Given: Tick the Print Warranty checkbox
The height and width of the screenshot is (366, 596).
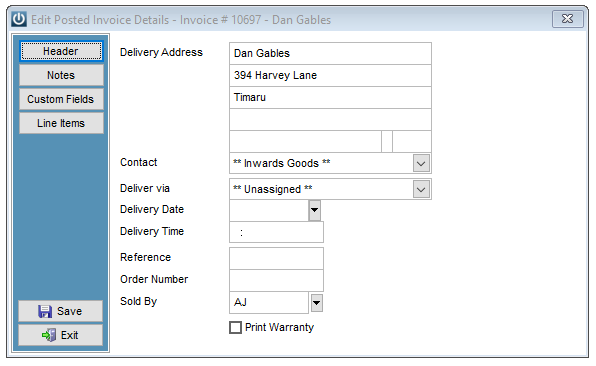Looking at the screenshot, I should tap(235, 327).
